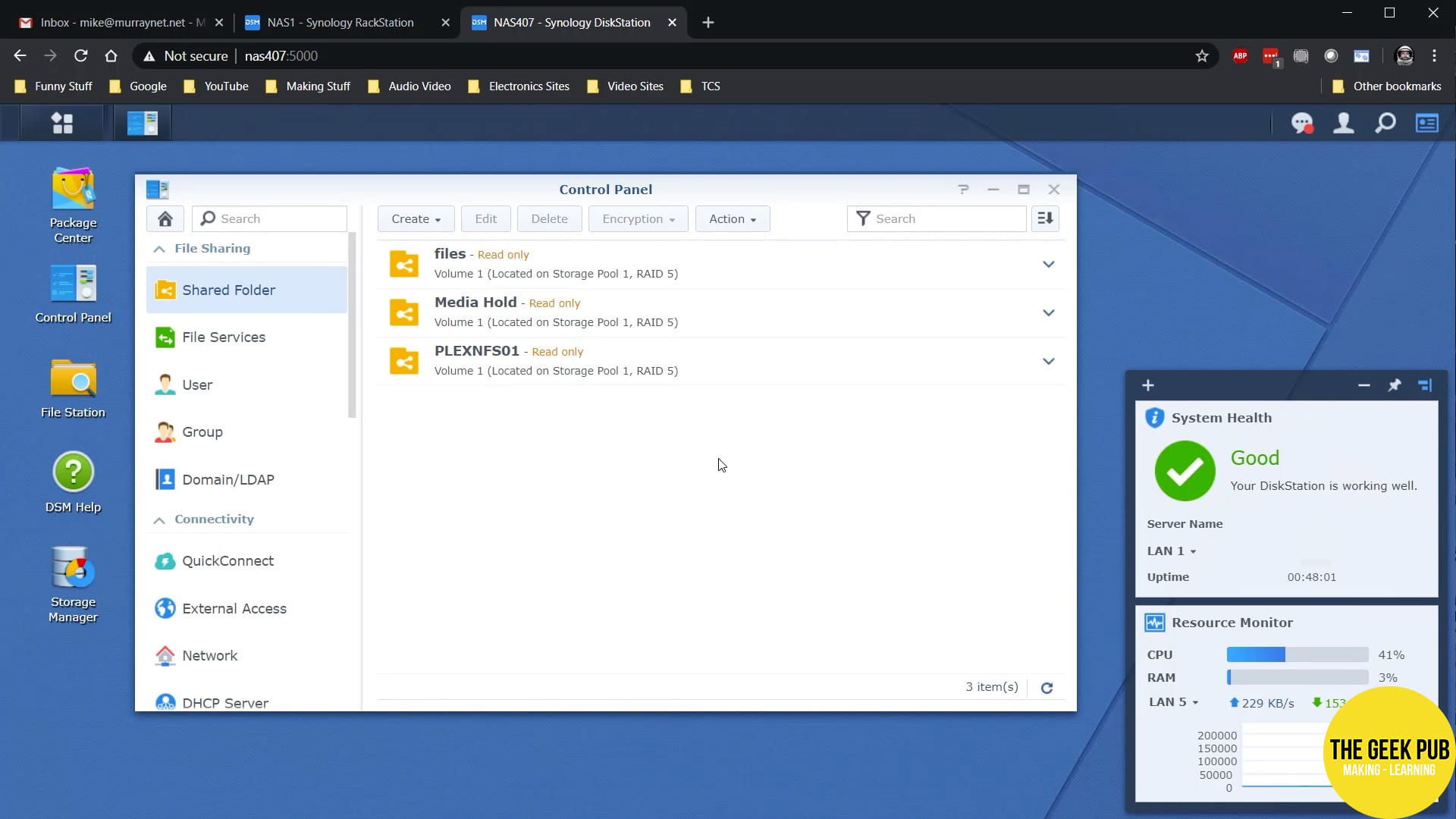
Task: Expand PLEXNFS01 folder details chevron
Action: point(1048,362)
